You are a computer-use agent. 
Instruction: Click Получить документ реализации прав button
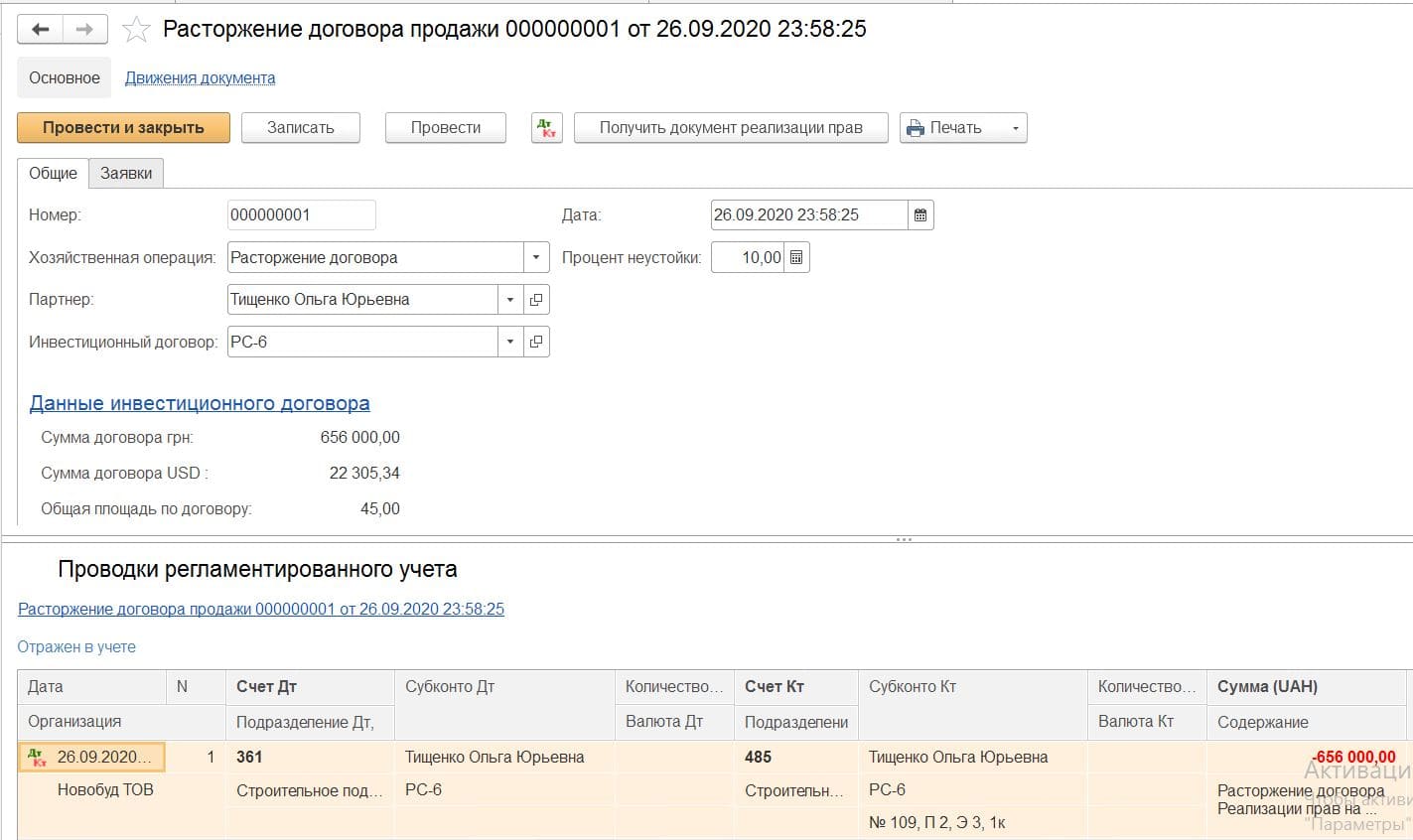[731, 128]
